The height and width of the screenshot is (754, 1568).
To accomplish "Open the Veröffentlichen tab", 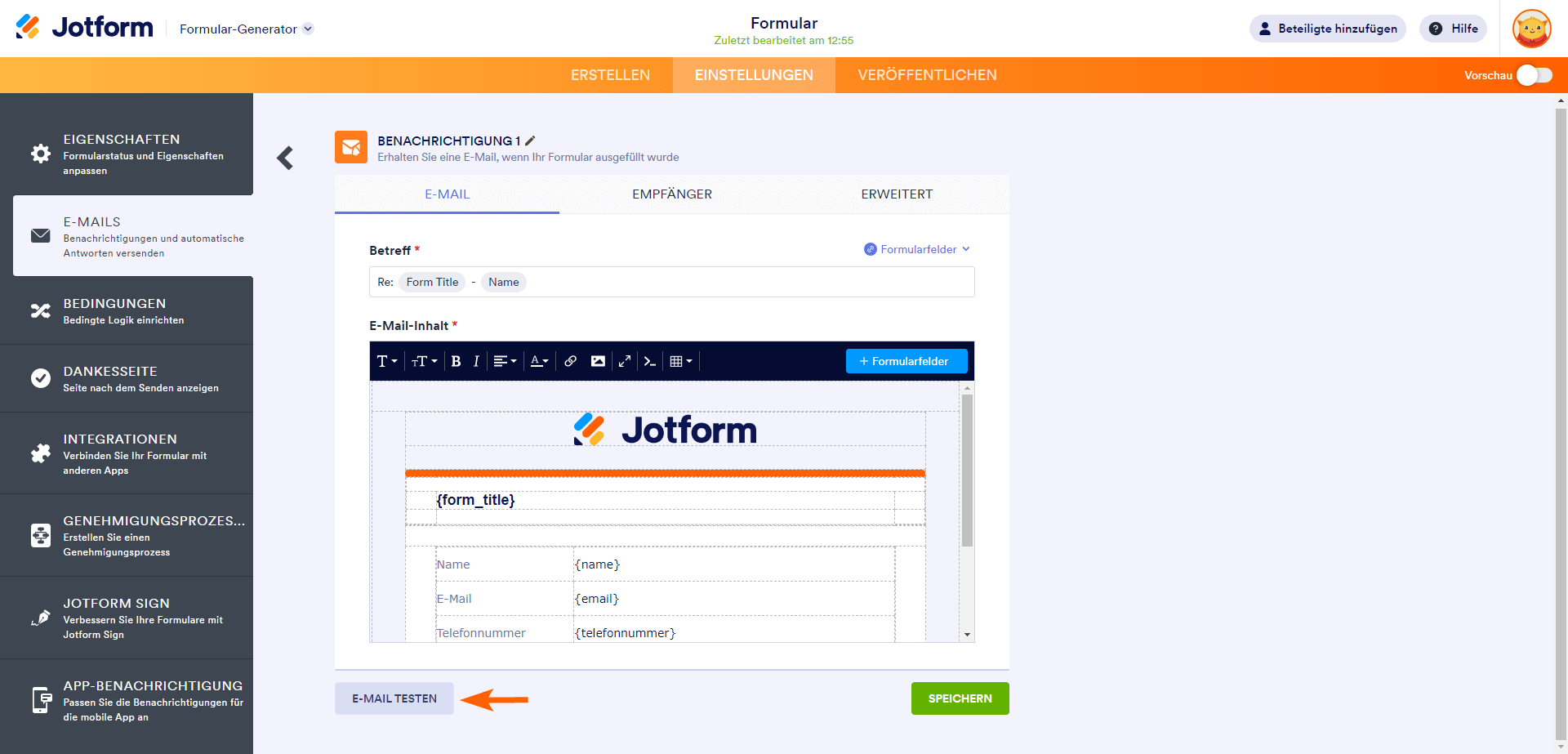I will click(927, 74).
